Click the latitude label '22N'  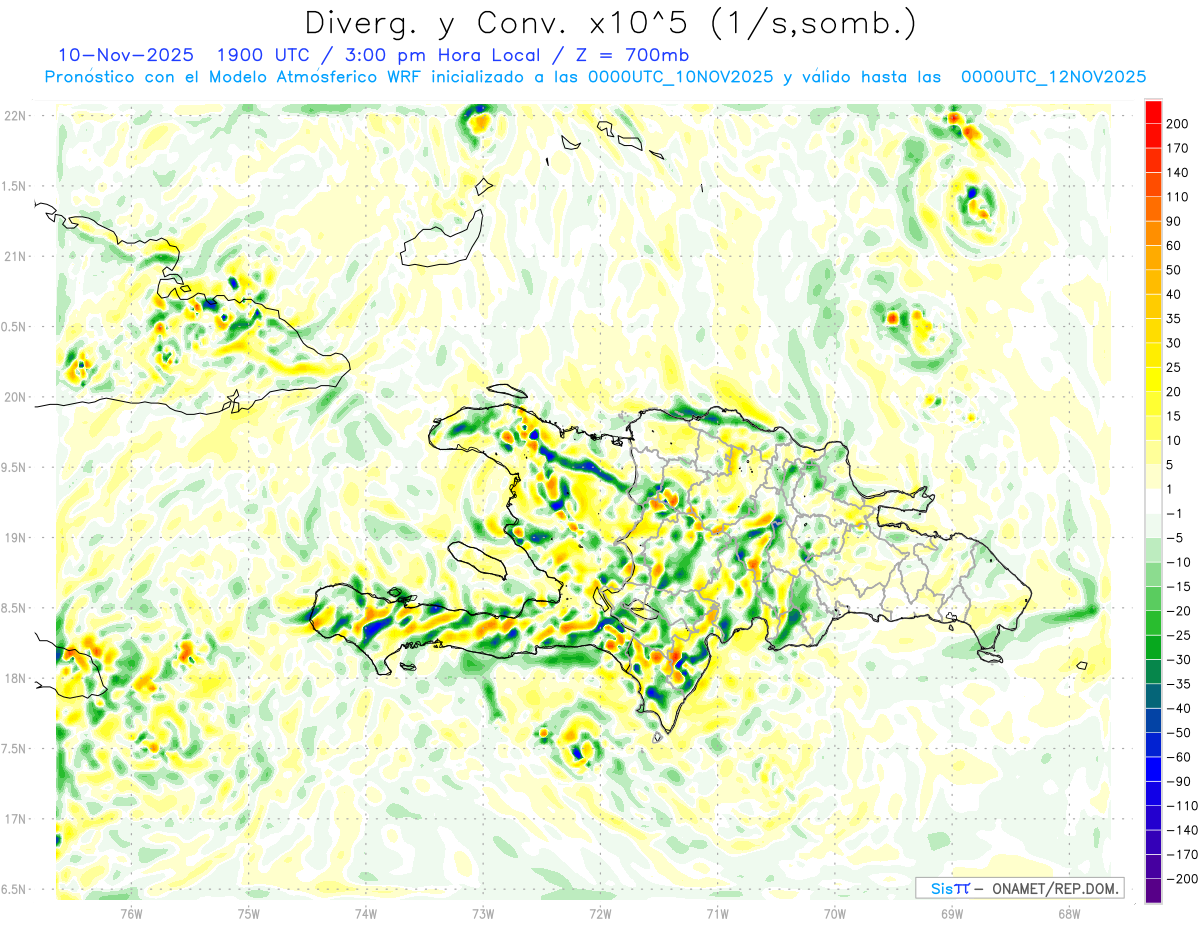[x=15, y=115]
